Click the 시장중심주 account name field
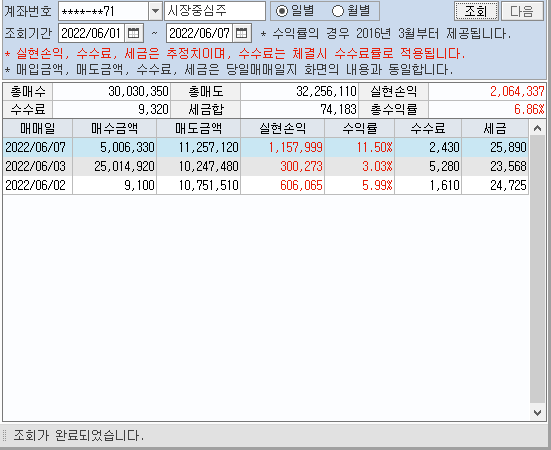551x450 pixels. [x=215, y=11]
